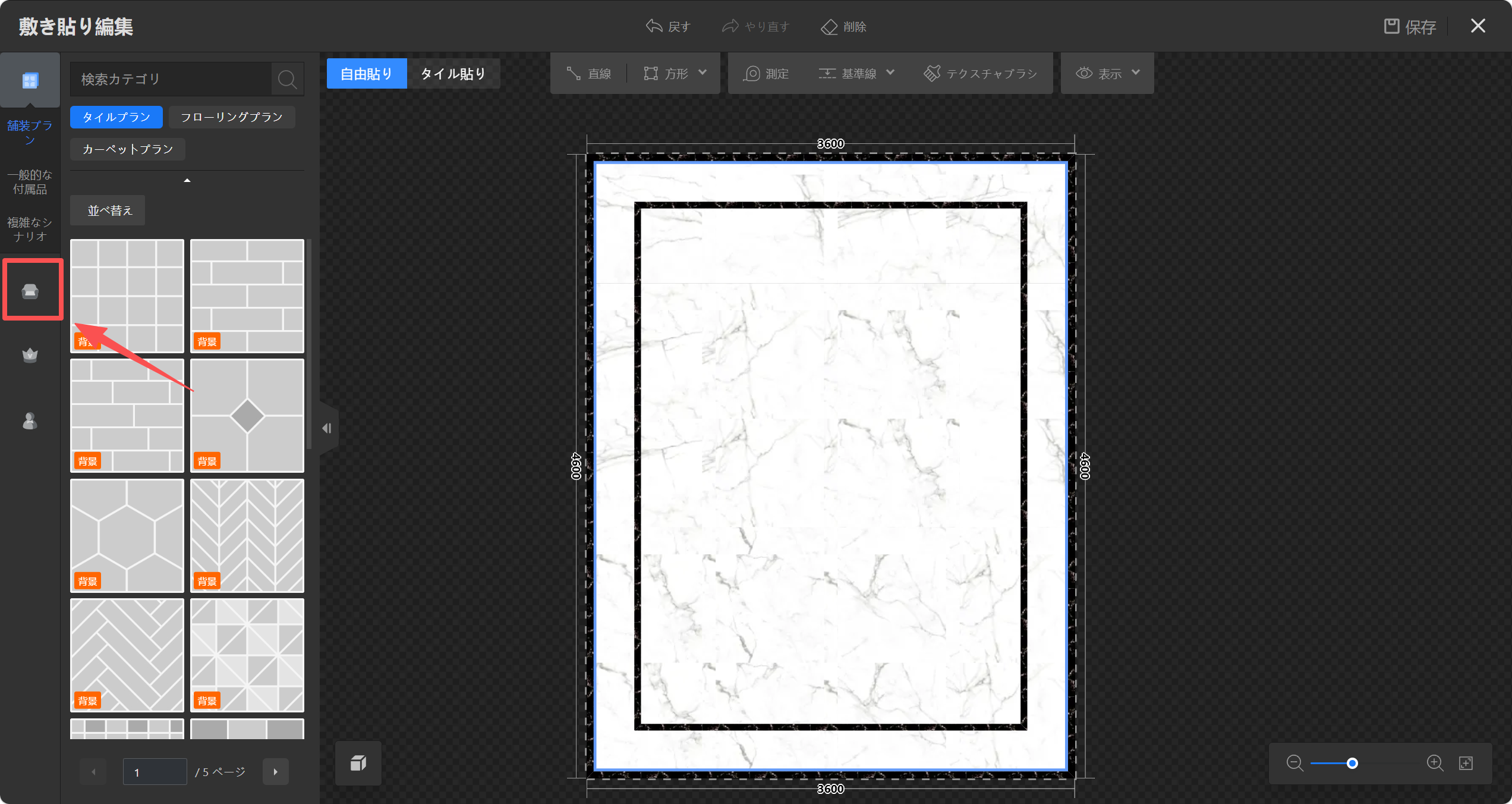Select the 測定 measure tool
The image size is (1512, 804).
coord(766,73)
